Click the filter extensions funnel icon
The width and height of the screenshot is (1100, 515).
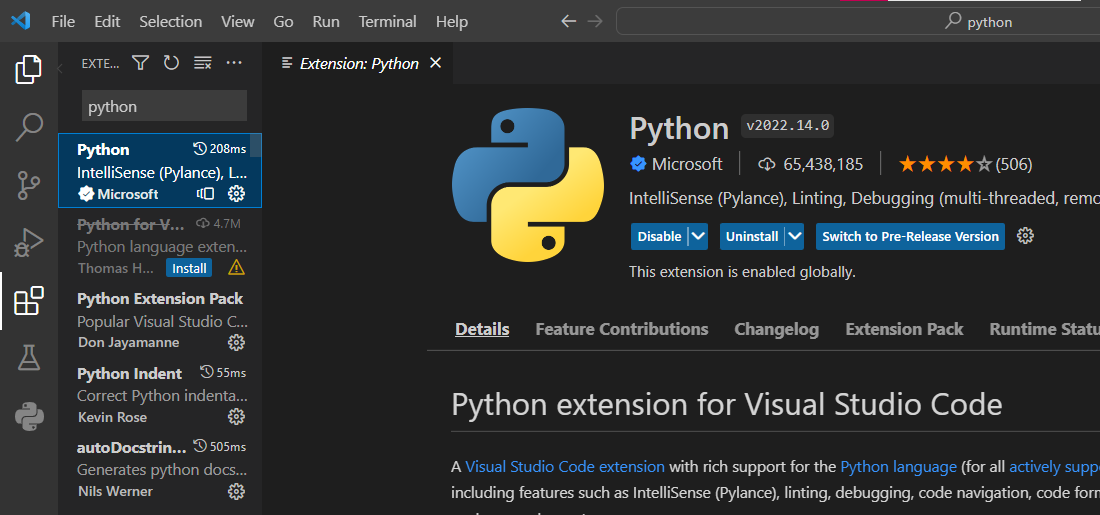pos(141,63)
